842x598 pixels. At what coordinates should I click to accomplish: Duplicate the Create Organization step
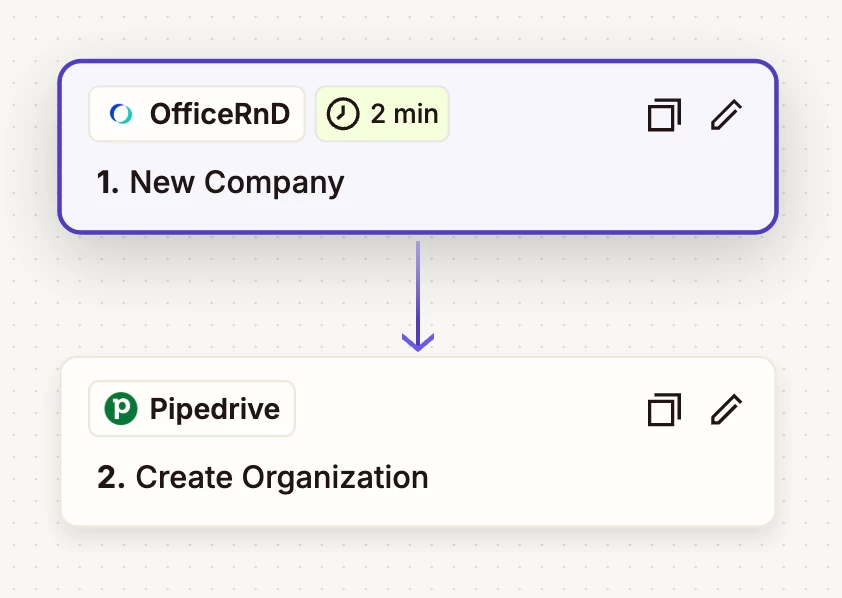[664, 409]
